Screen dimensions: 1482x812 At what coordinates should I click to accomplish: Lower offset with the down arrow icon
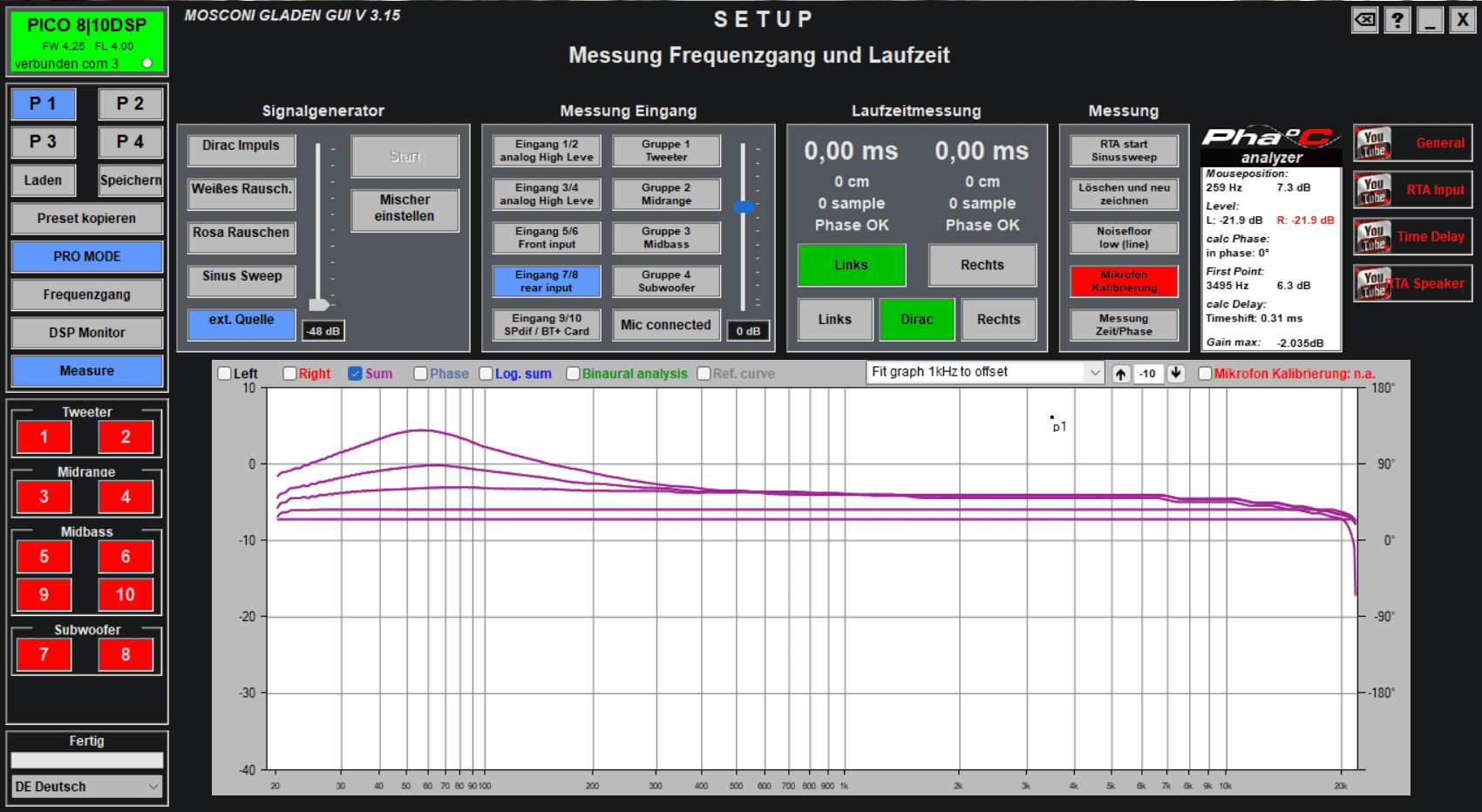(1176, 374)
